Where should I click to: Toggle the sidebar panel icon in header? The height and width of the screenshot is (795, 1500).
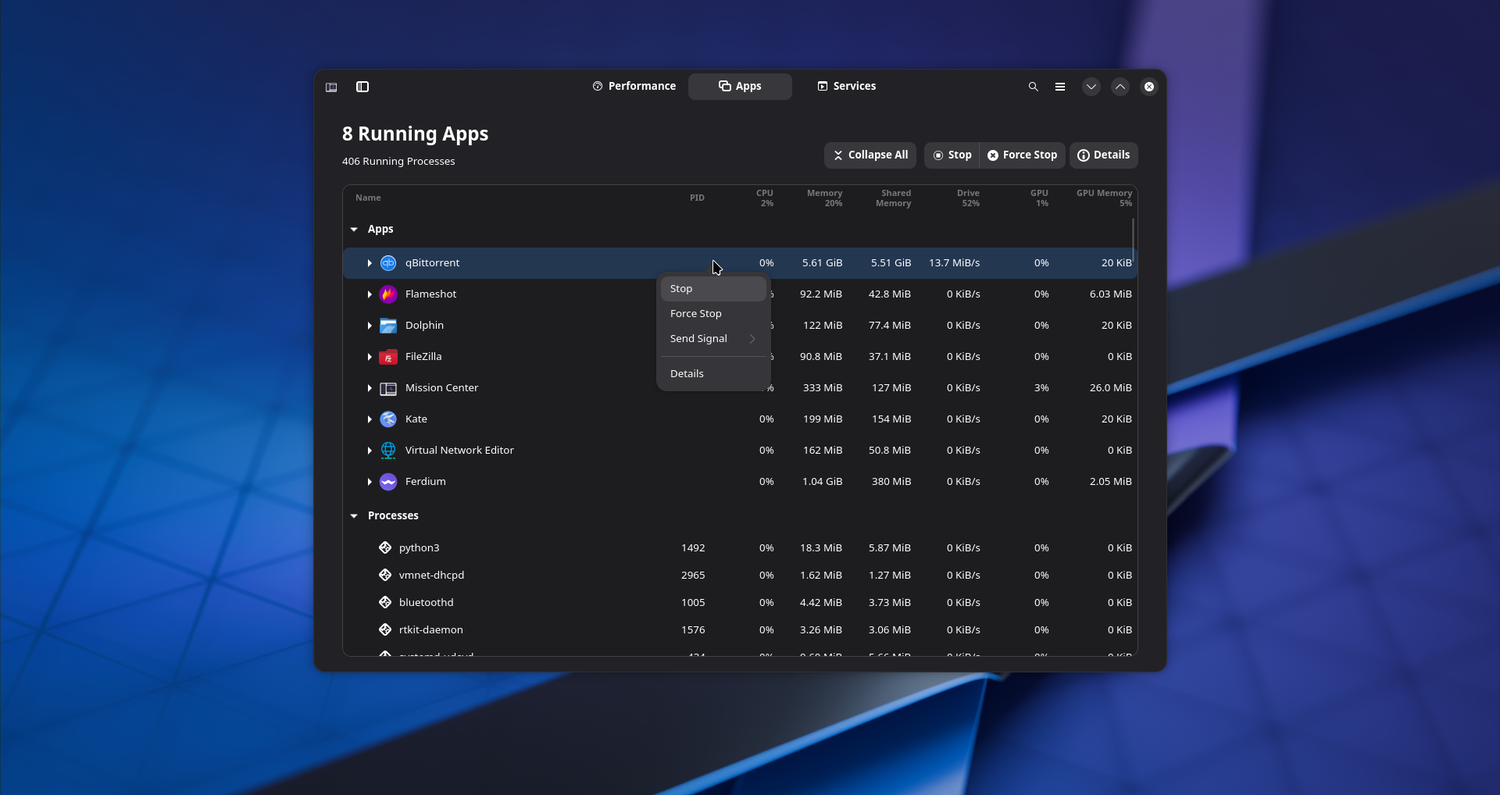point(363,87)
